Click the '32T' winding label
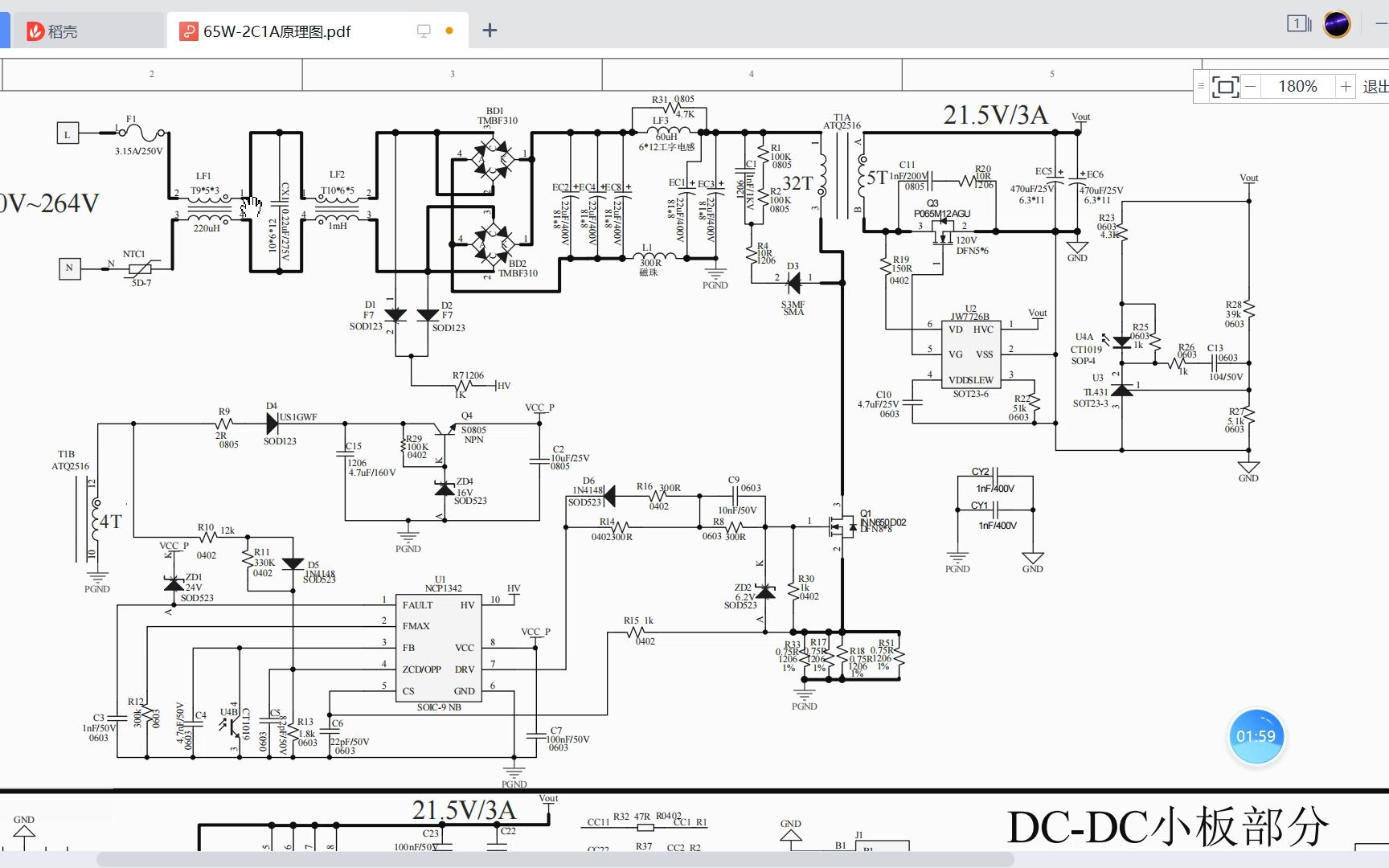This screenshot has height=868, width=1389. [798, 183]
